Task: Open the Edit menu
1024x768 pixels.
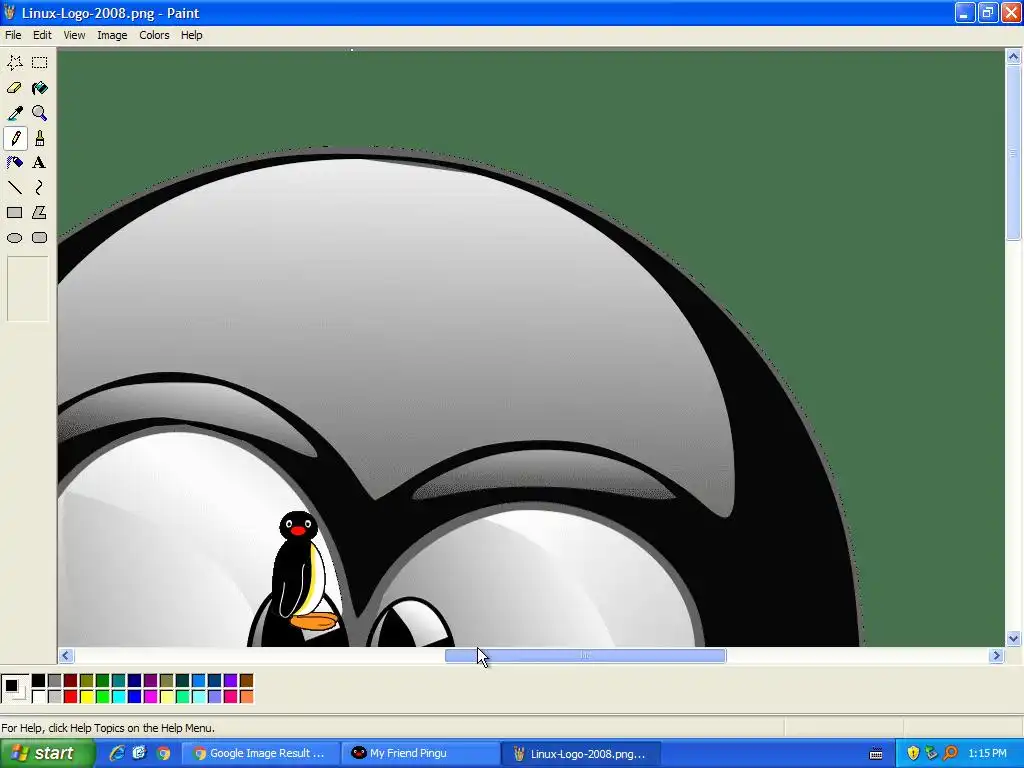Action: pos(42,35)
